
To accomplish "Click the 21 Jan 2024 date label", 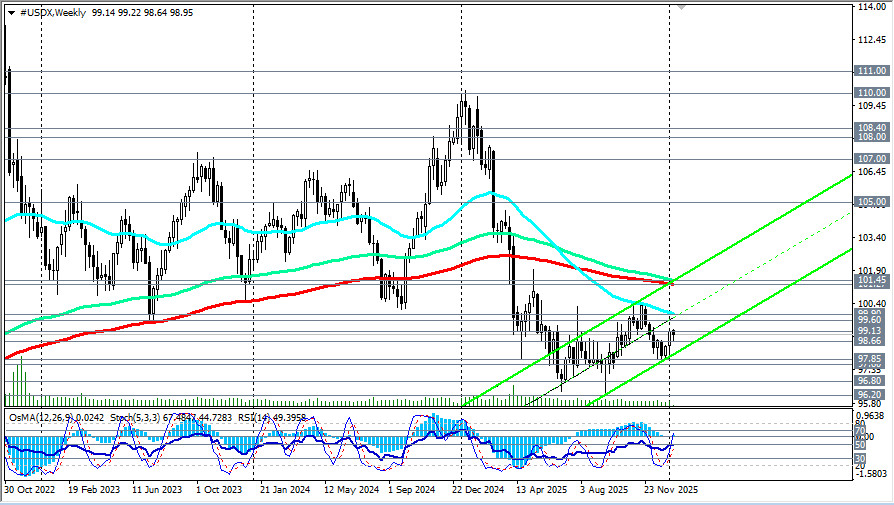I will coord(285,490).
